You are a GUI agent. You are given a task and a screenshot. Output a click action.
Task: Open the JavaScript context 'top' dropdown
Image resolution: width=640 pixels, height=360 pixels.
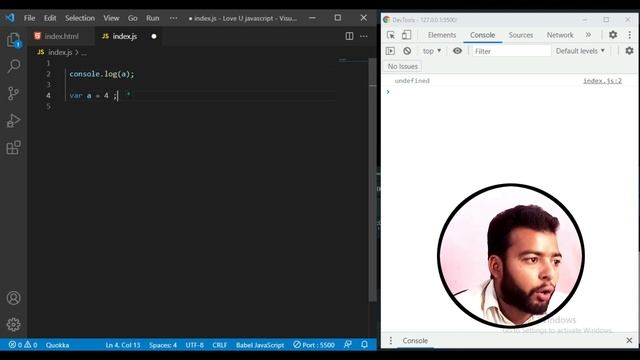432,51
